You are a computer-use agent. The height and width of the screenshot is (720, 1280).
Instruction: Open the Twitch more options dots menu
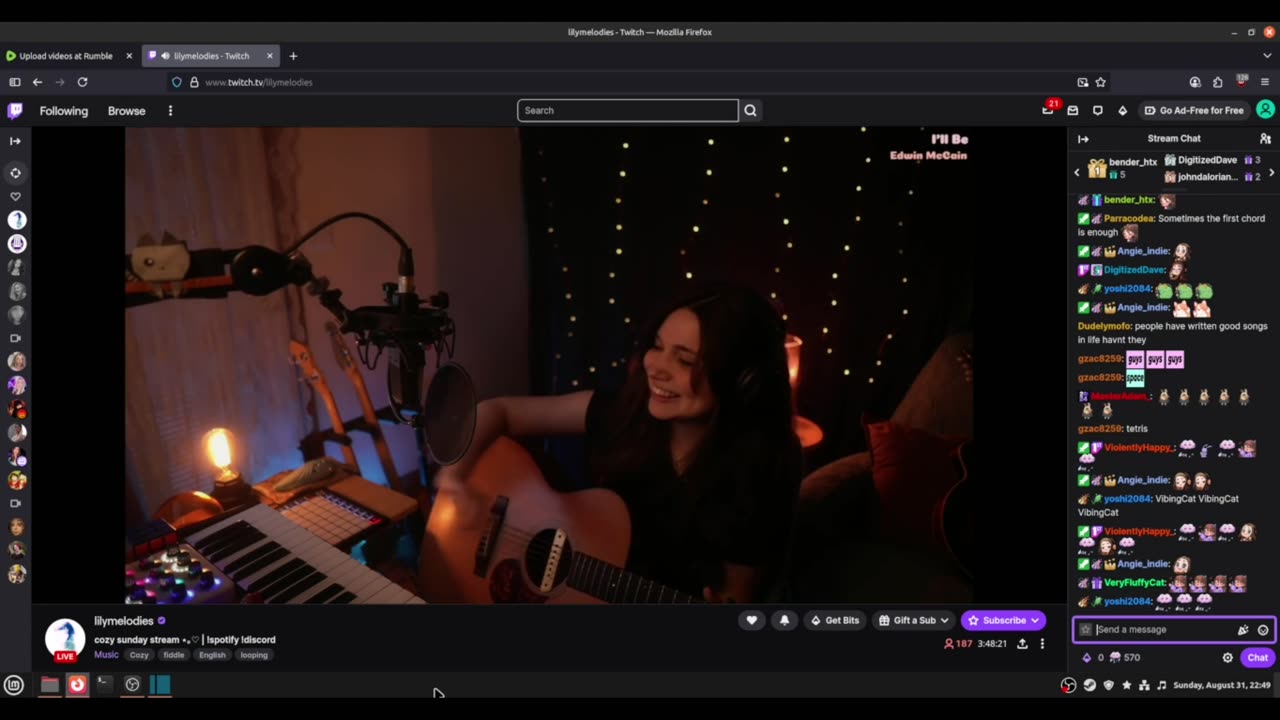pos(170,111)
